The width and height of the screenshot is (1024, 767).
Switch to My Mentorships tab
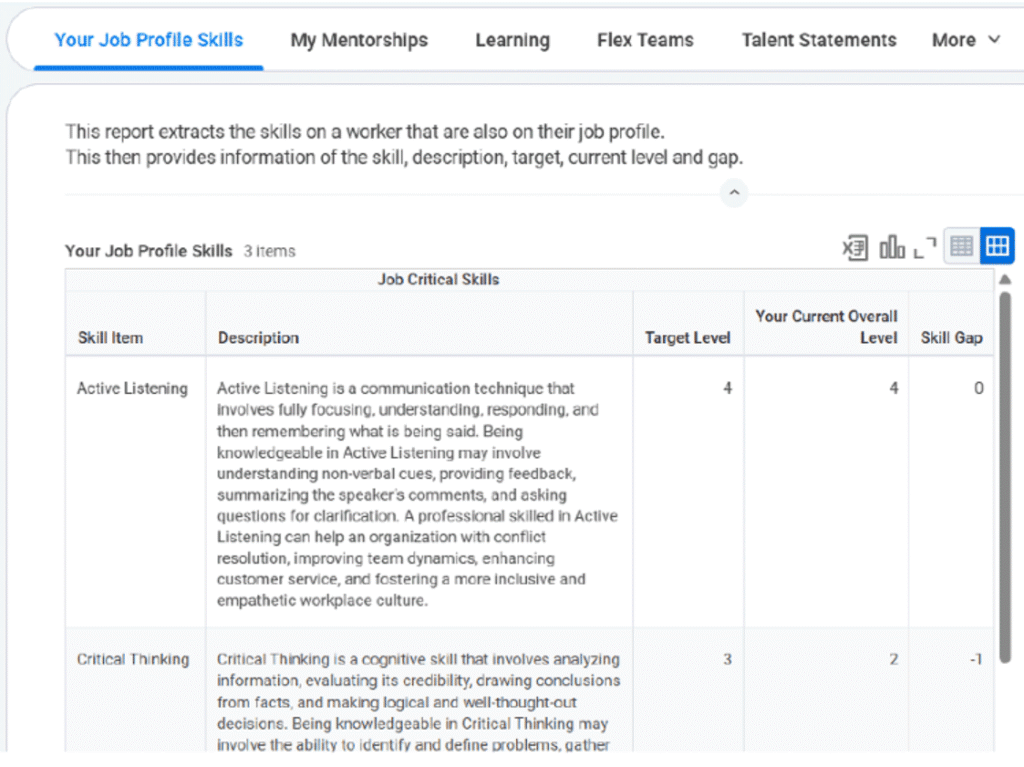(x=359, y=41)
